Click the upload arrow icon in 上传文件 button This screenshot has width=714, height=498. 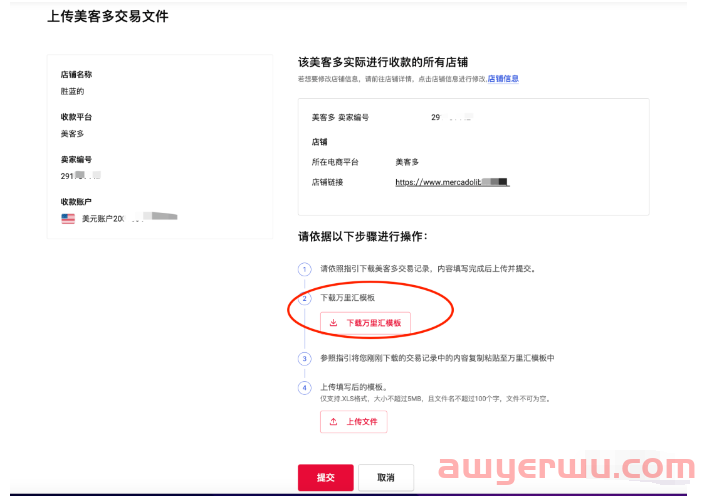click(333, 422)
